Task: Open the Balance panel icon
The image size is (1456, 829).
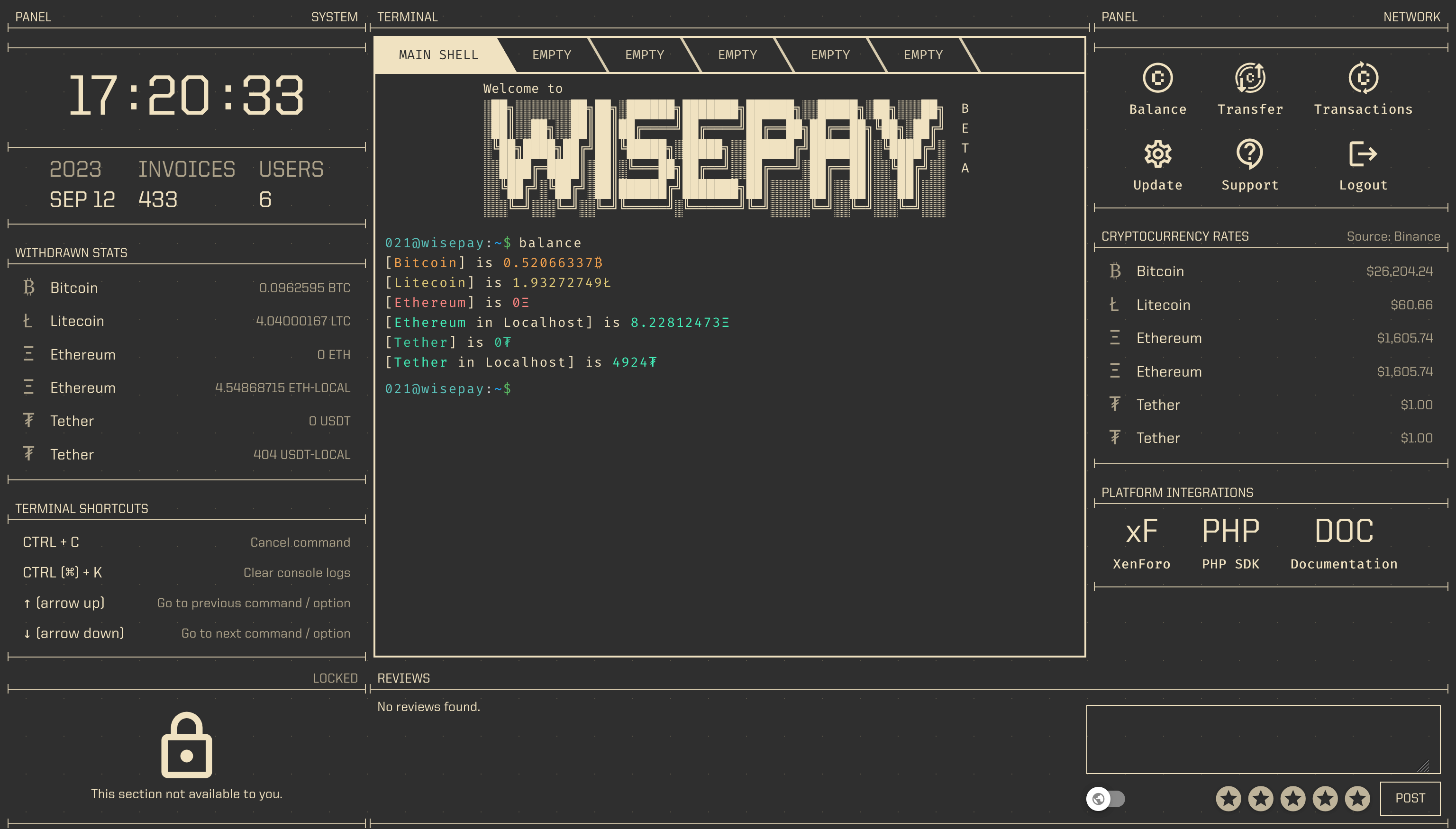Action: 1157,77
